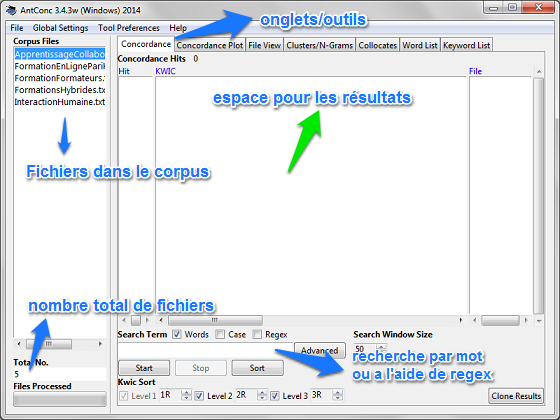Click the Clone Results button

pos(516,396)
